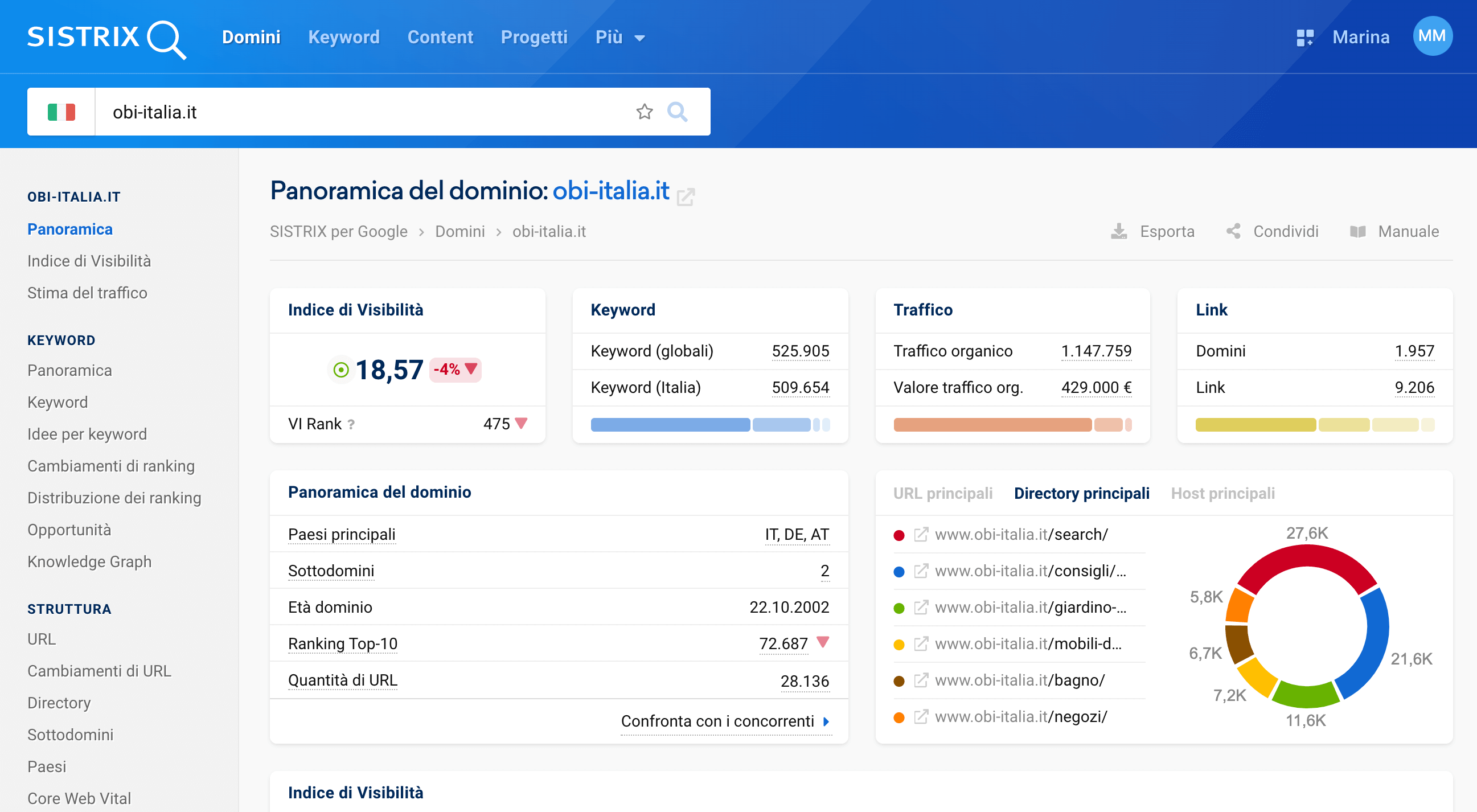Expand the Più dropdown menu
This screenshot has height=812, width=1477.
coord(621,37)
